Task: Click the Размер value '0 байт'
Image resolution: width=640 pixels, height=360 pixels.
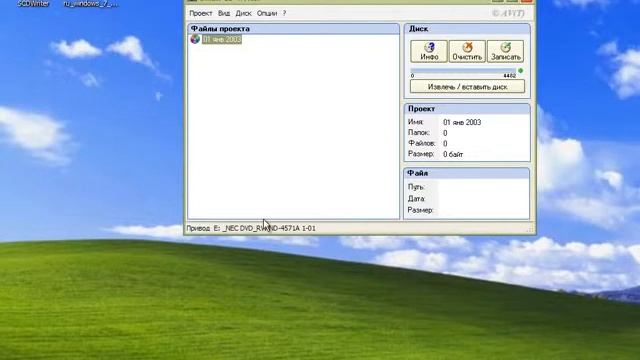Action: click(x=453, y=154)
